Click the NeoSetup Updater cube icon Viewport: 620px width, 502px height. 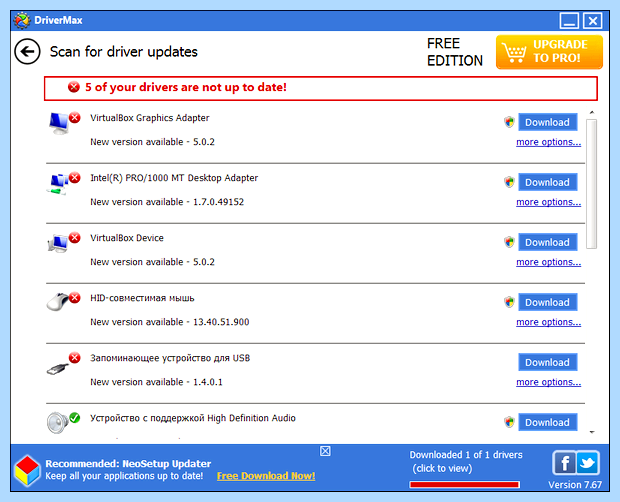click(27, 470)
